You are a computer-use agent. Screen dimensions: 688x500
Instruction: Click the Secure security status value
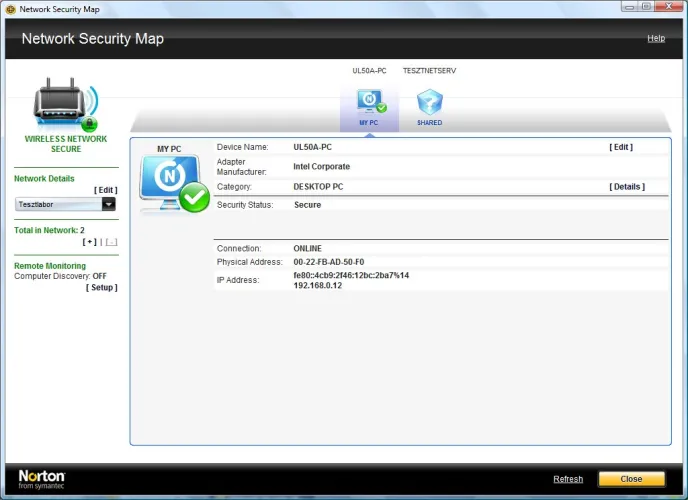307,205
